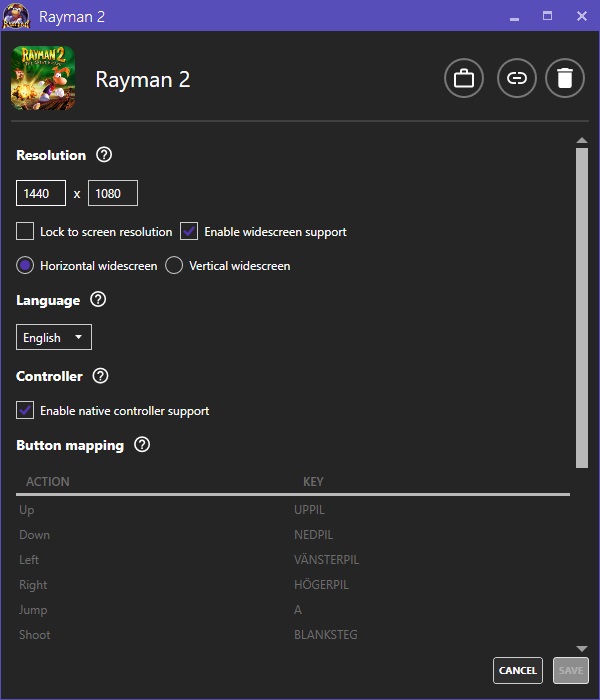This screenshot has height=700, width=600.
Task: Click the trash delete game icon
Action: (565, 78)
